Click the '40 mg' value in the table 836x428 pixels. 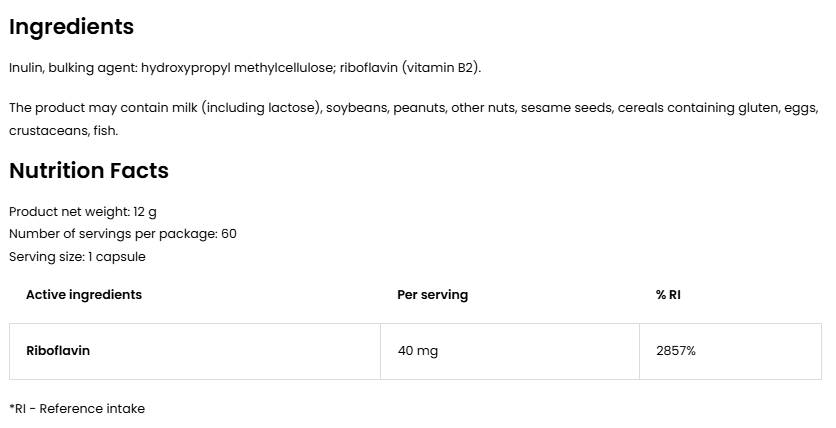(x=417, y=351)
